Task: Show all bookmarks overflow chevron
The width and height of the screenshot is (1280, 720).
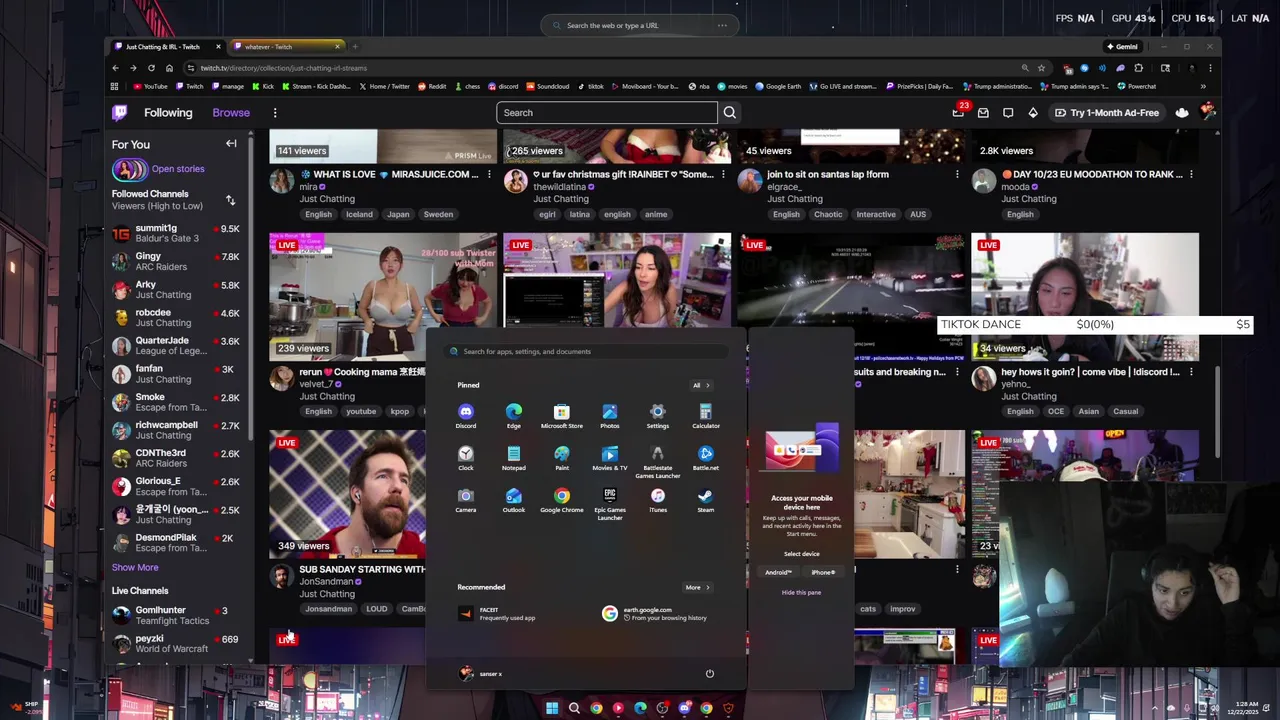Action: pyautogui.click(x=1203, y=86)
